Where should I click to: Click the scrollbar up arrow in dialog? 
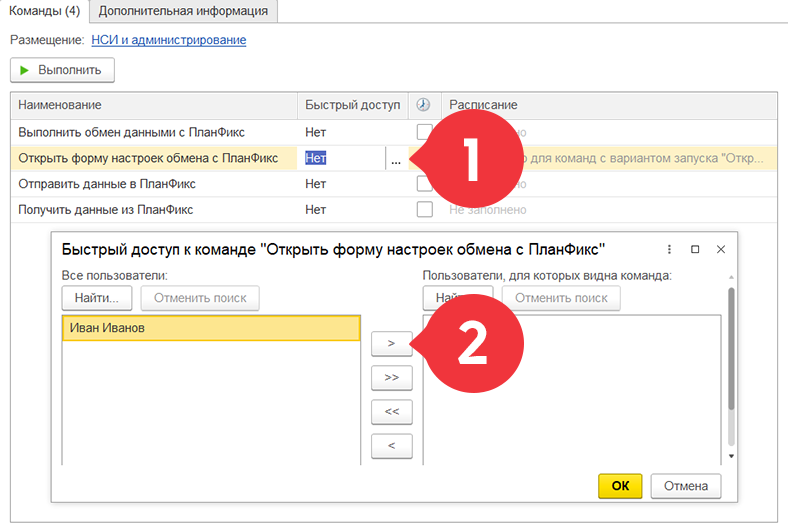(x=731, y=277)
